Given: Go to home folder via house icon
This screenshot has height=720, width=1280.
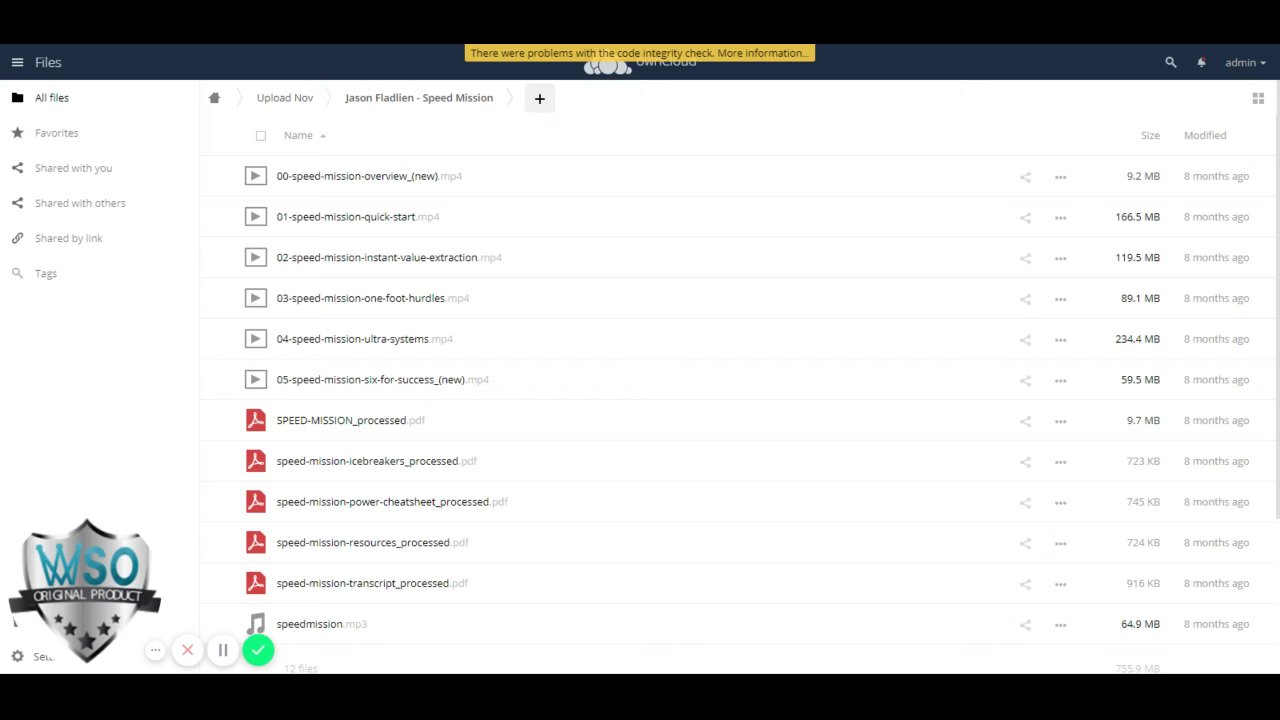Looking at the screenshot, I should [214, 98].
